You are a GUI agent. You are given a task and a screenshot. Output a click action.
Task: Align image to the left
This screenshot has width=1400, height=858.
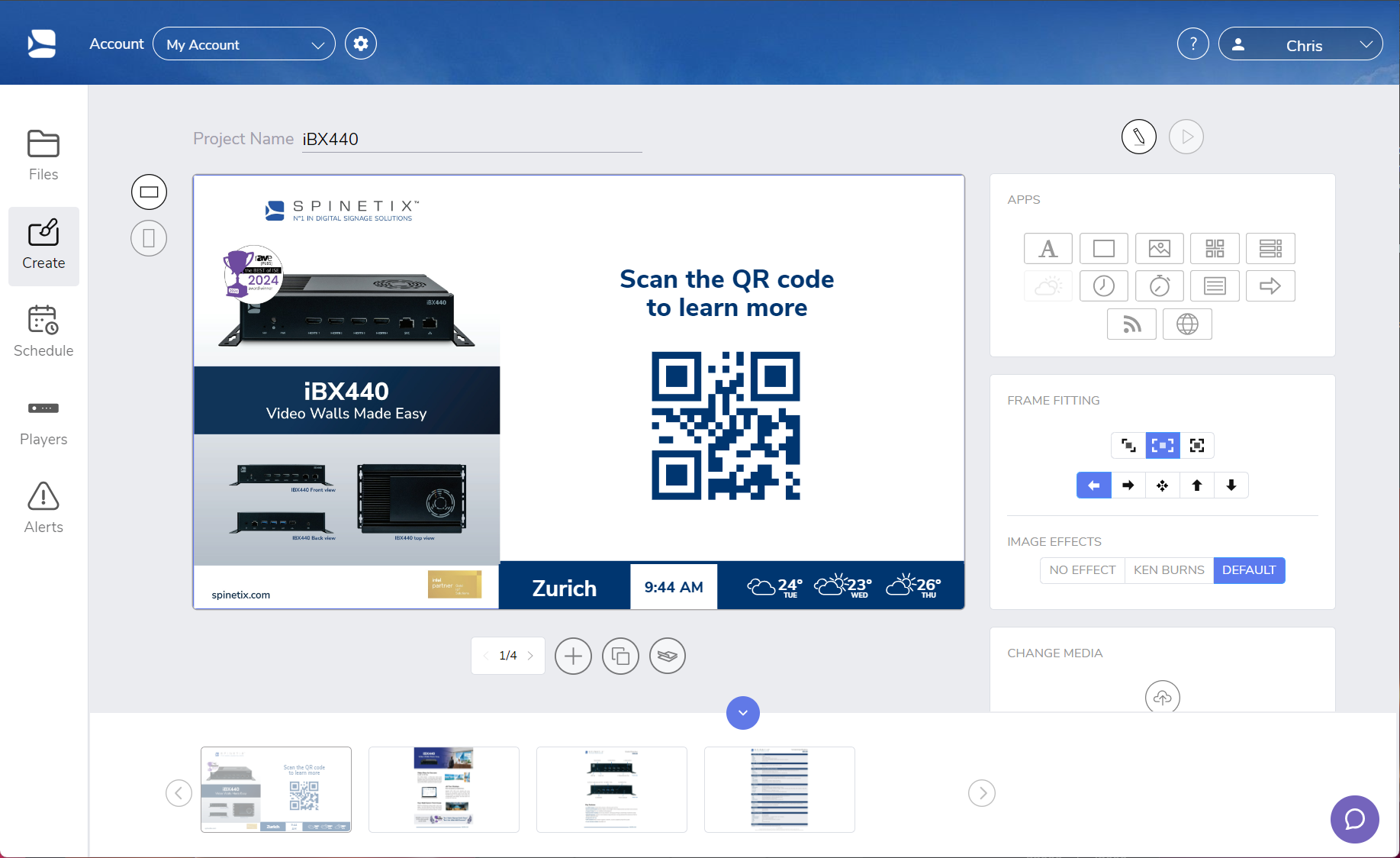pyautogui.click(x=1094, y=485)
